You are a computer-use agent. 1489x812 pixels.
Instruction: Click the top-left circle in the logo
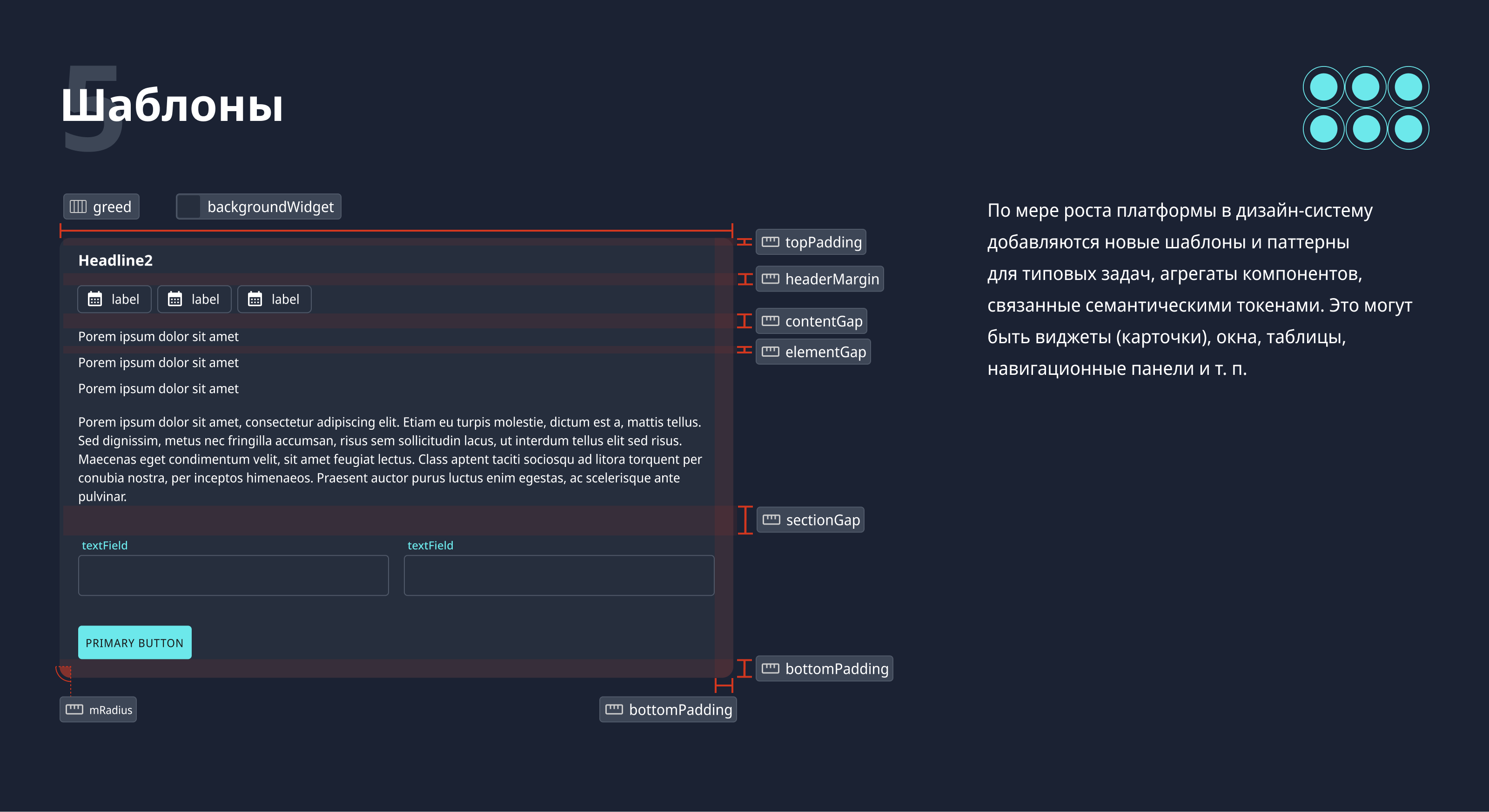[x=1323, y=87]
